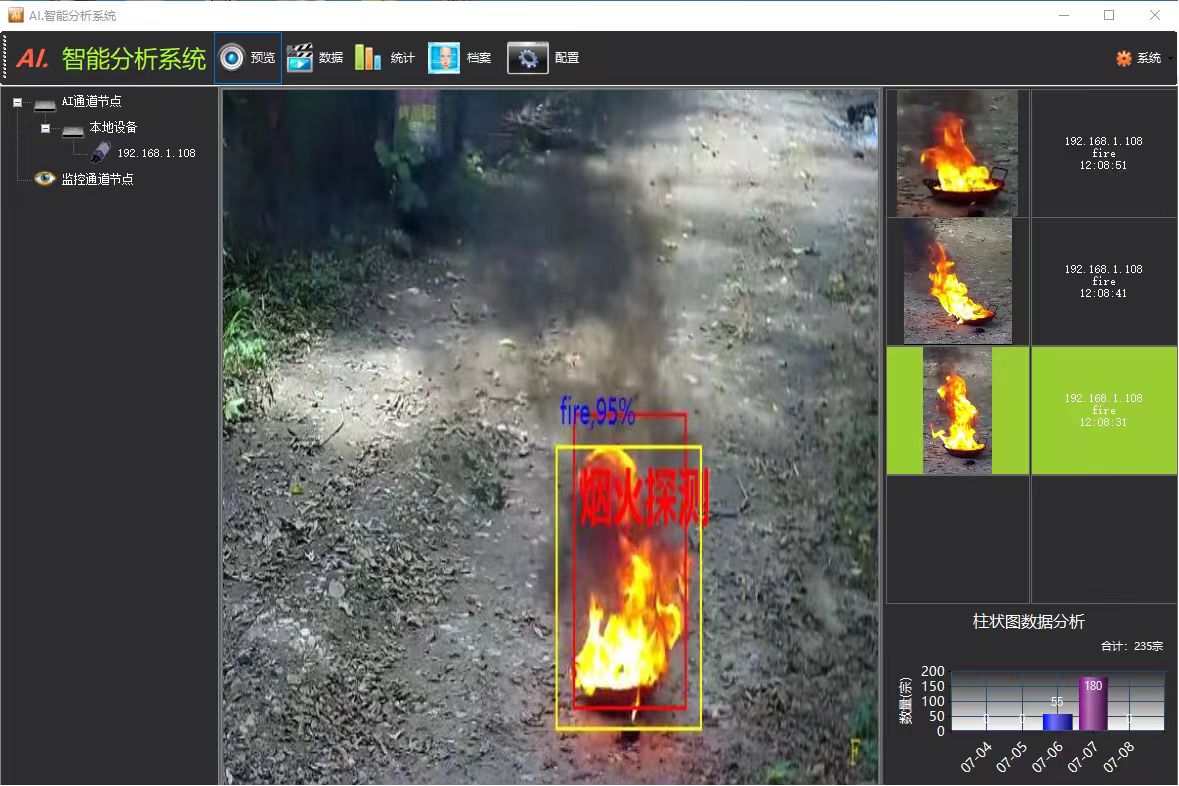Open the 配置 settings gear icon
This screenshot has width=1179, height=786.
[x=528, y=58]
